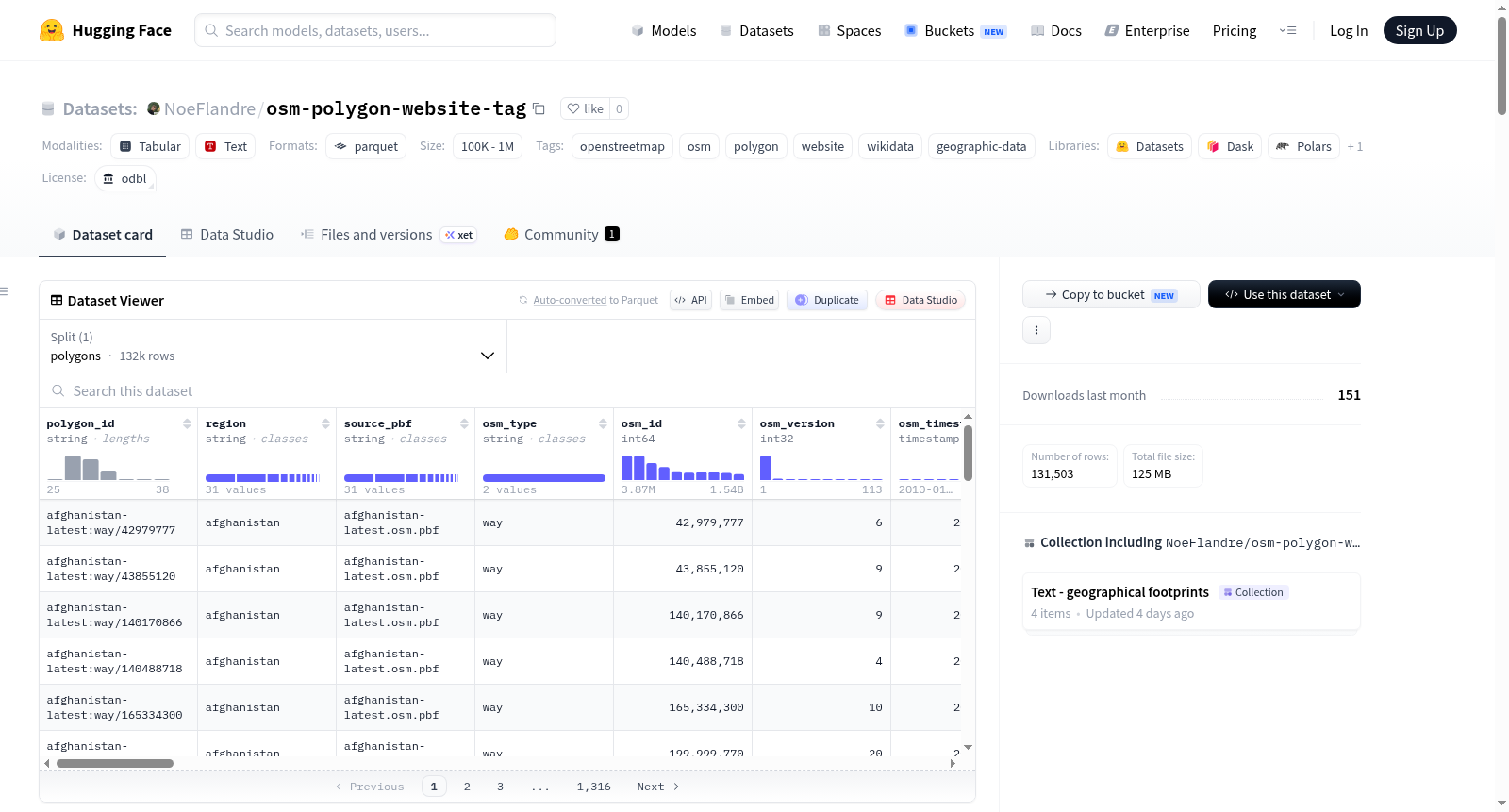Screen dimensions: 1509x812
Task: Go to Datasets in the top navigation
Action: point(757,30)
